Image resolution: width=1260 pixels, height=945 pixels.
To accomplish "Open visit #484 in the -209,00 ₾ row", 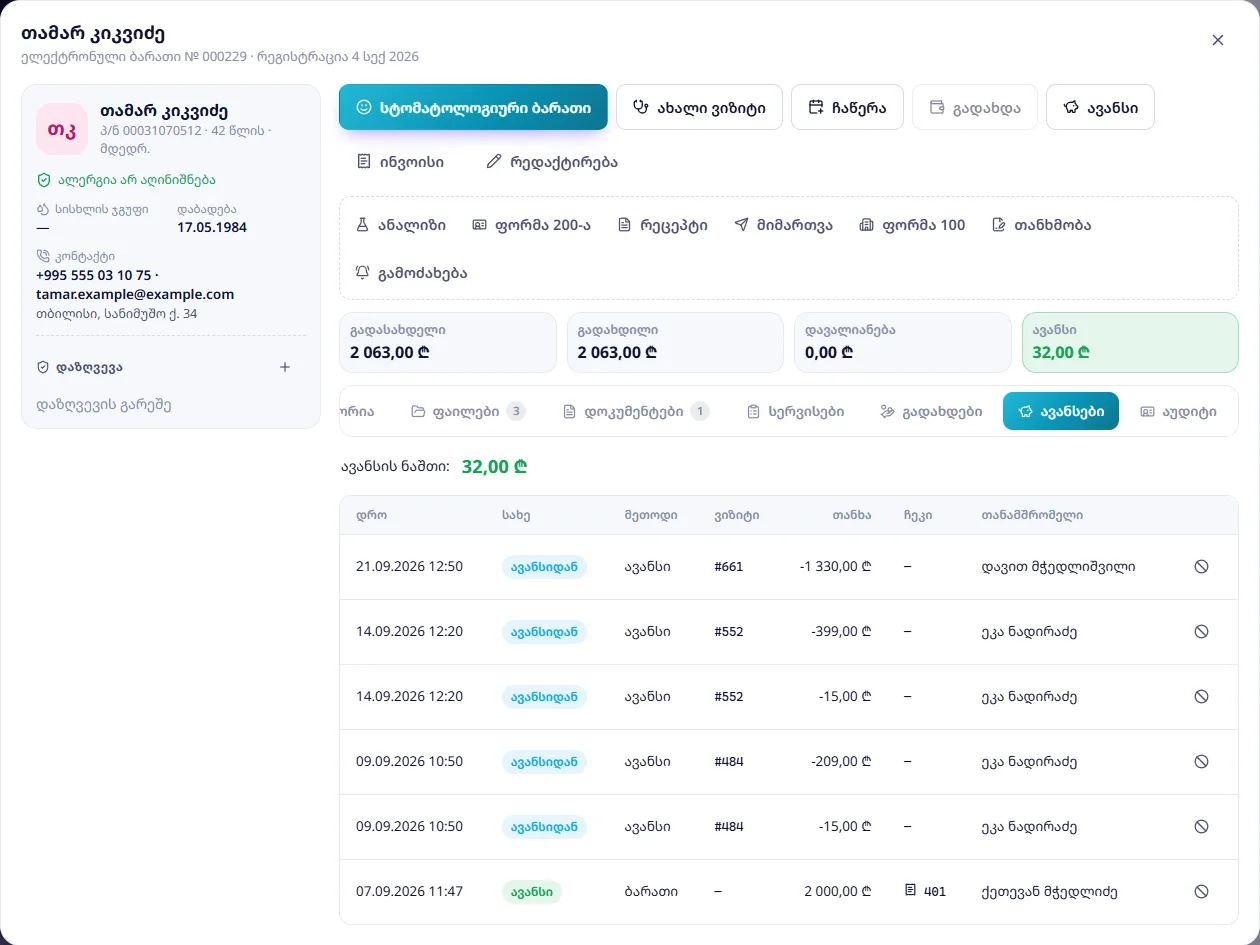I will 729,761.
